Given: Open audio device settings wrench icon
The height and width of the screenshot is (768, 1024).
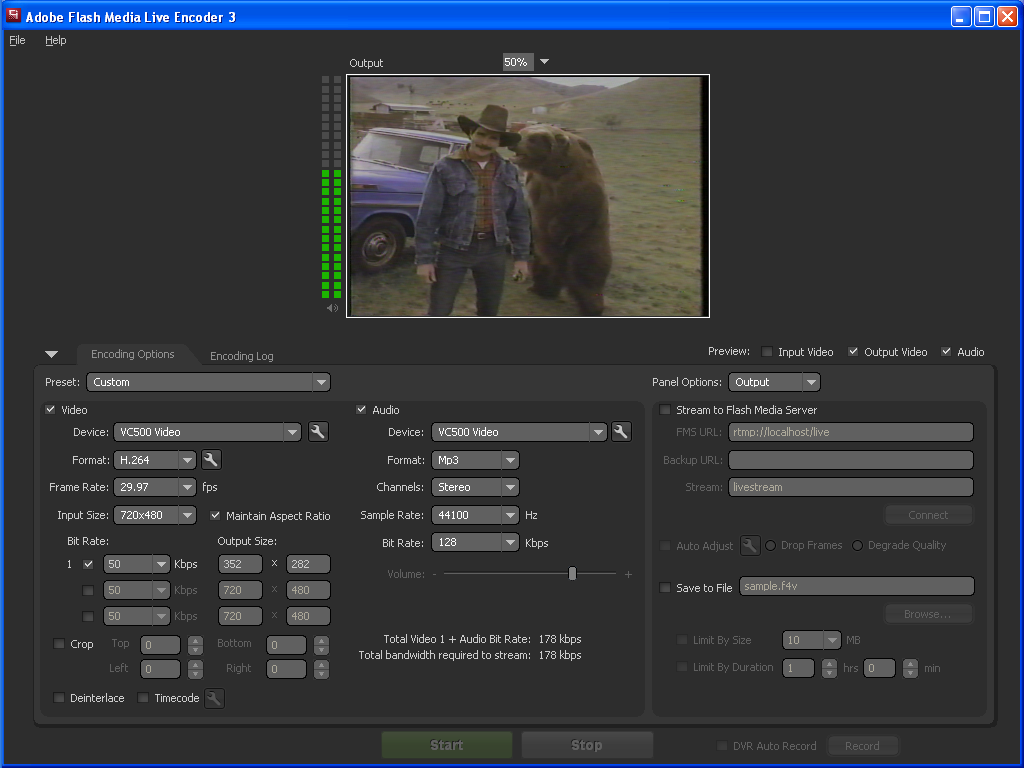Looking at the screenshot, I should coord(621,432).
